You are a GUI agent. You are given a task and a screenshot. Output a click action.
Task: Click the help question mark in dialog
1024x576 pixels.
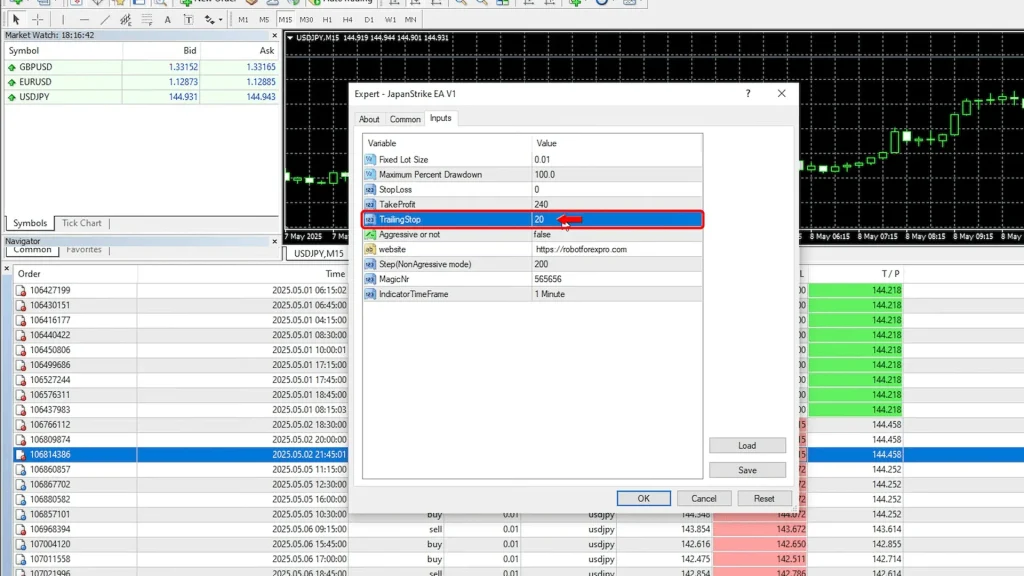click(x=748, y=93)
